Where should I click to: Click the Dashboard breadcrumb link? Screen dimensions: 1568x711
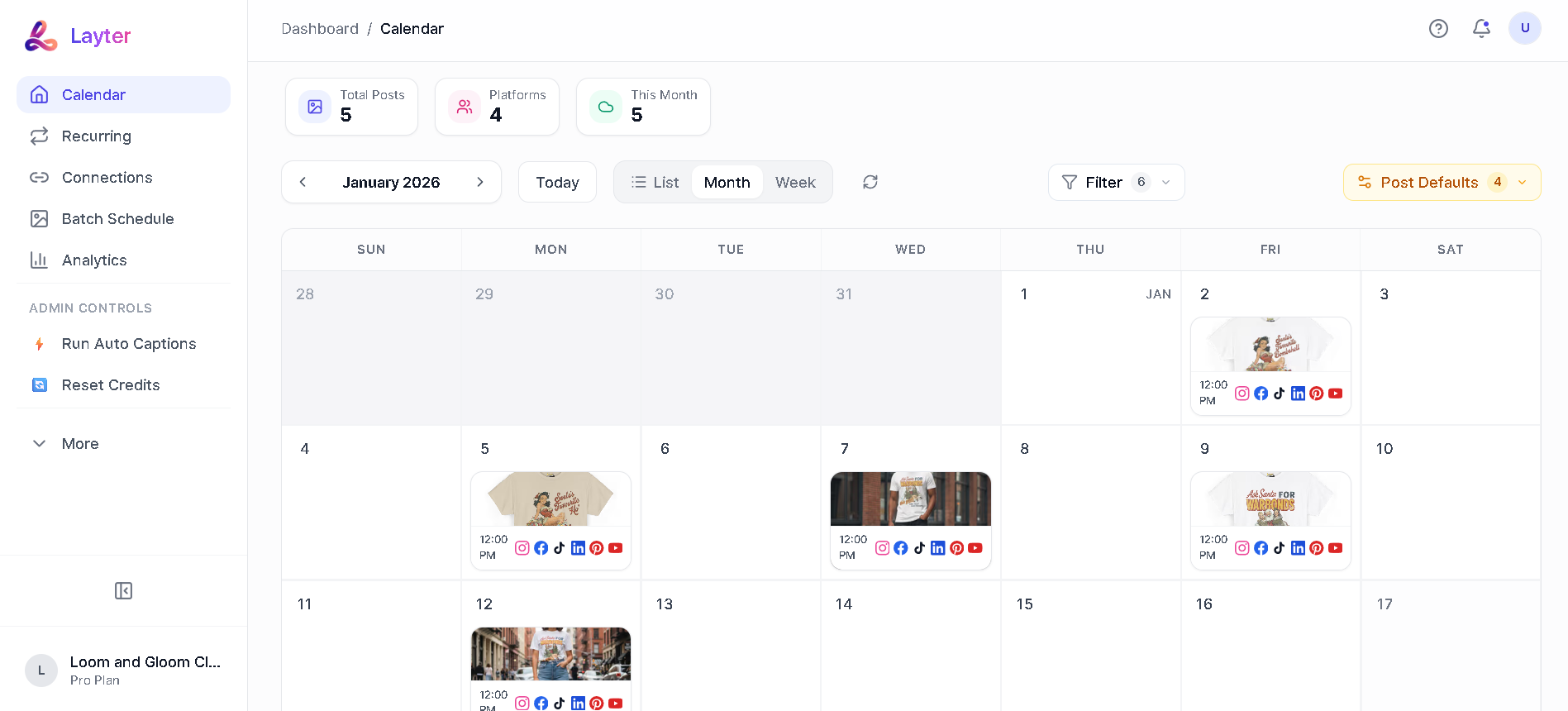pyautogui.click(x=320, y=29)
